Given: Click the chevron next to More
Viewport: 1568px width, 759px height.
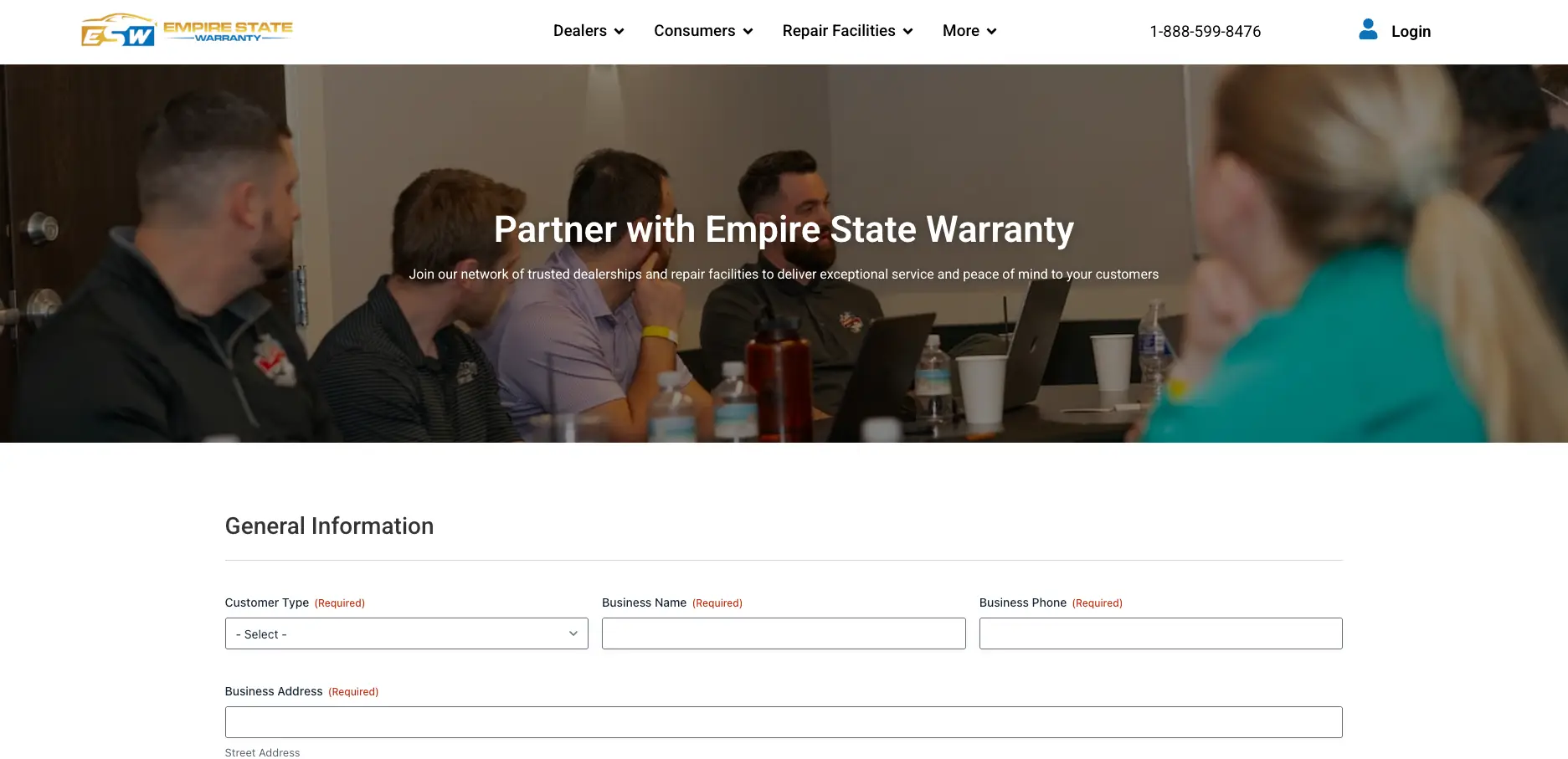Looking at the screenshot, I should click(991, 32).
